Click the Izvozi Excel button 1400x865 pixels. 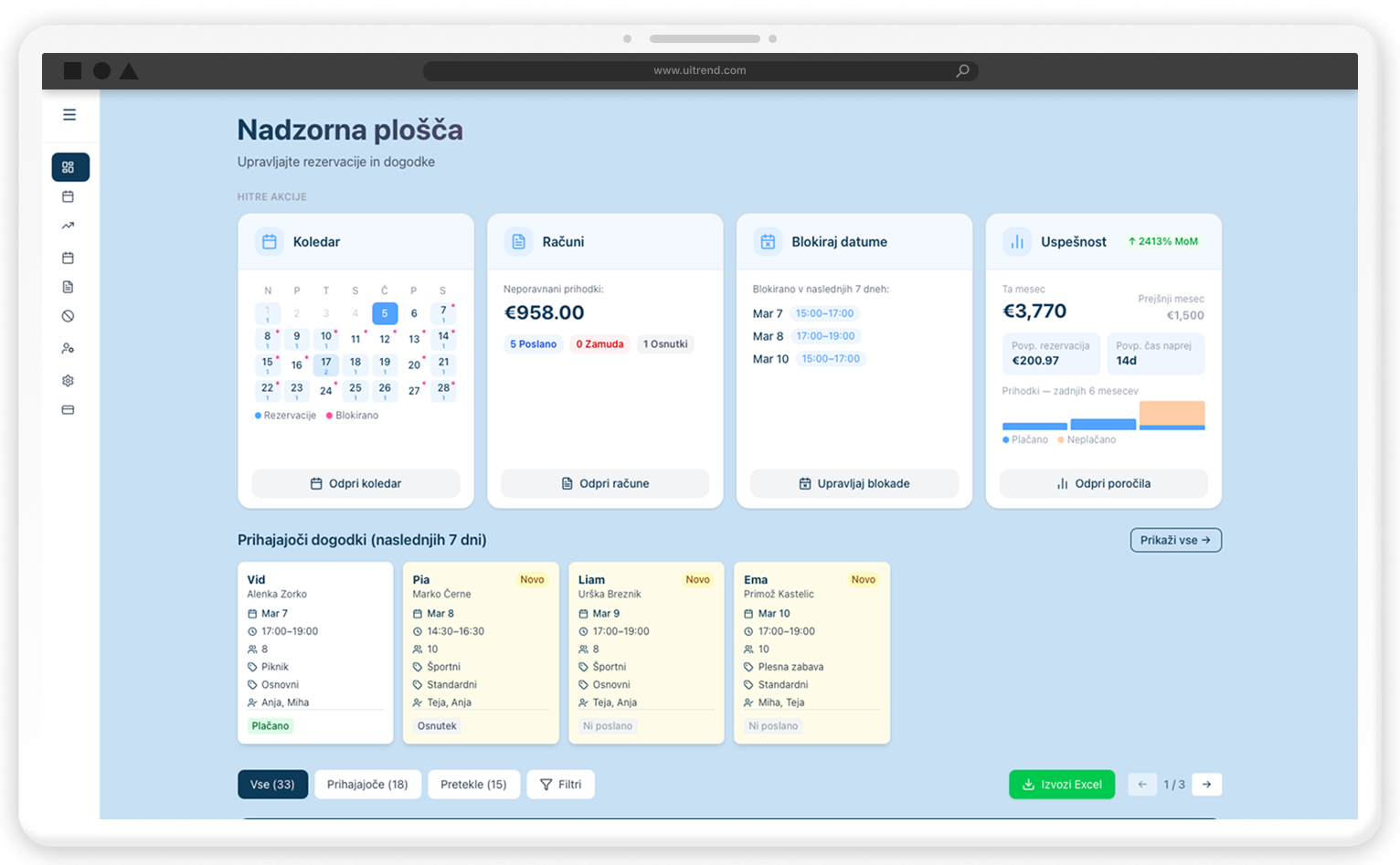click(x=1061, y=785)
